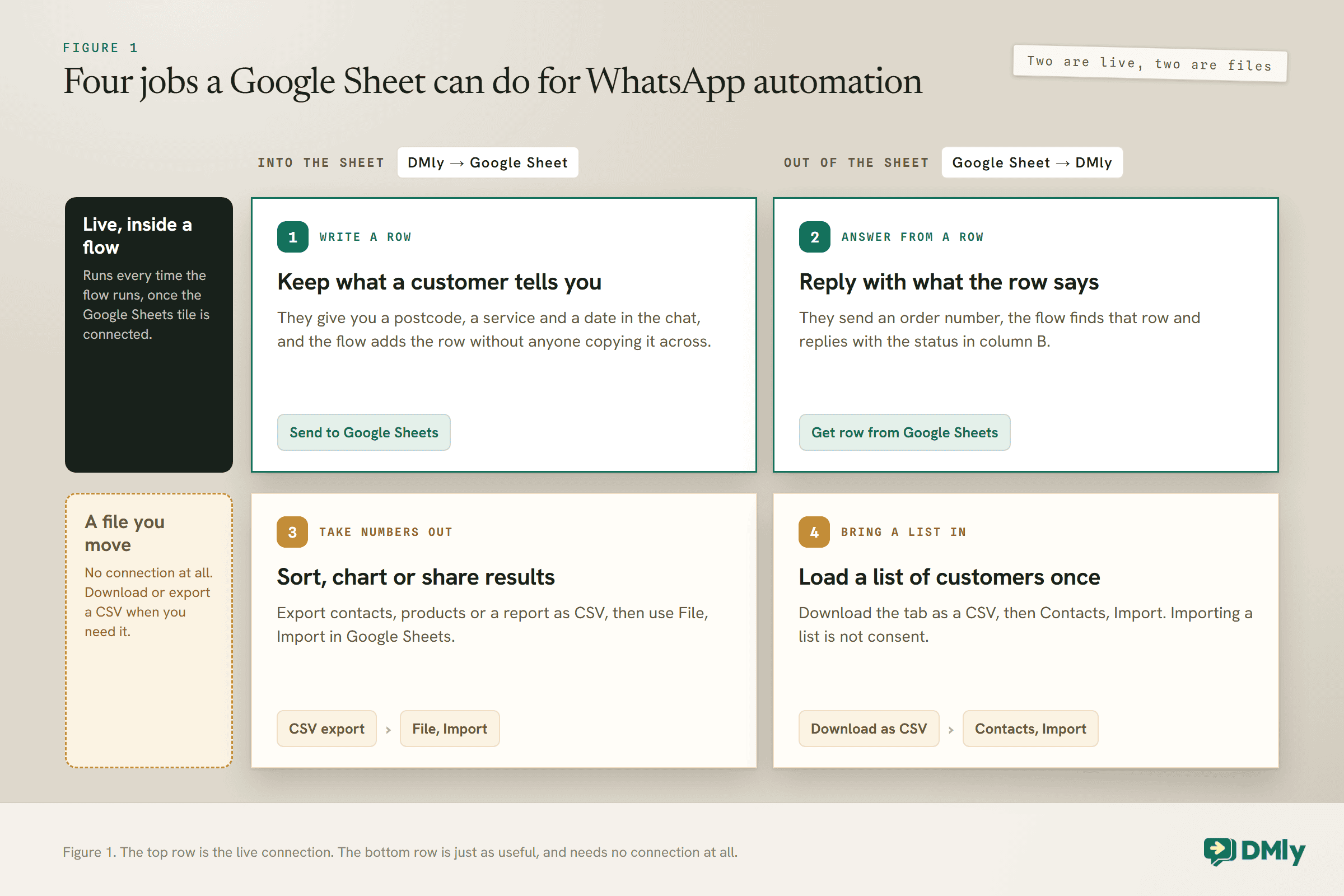Click the Send to Google Sheets chip
Viewport: 1344px width, 896px height.
tap(363, 432)
